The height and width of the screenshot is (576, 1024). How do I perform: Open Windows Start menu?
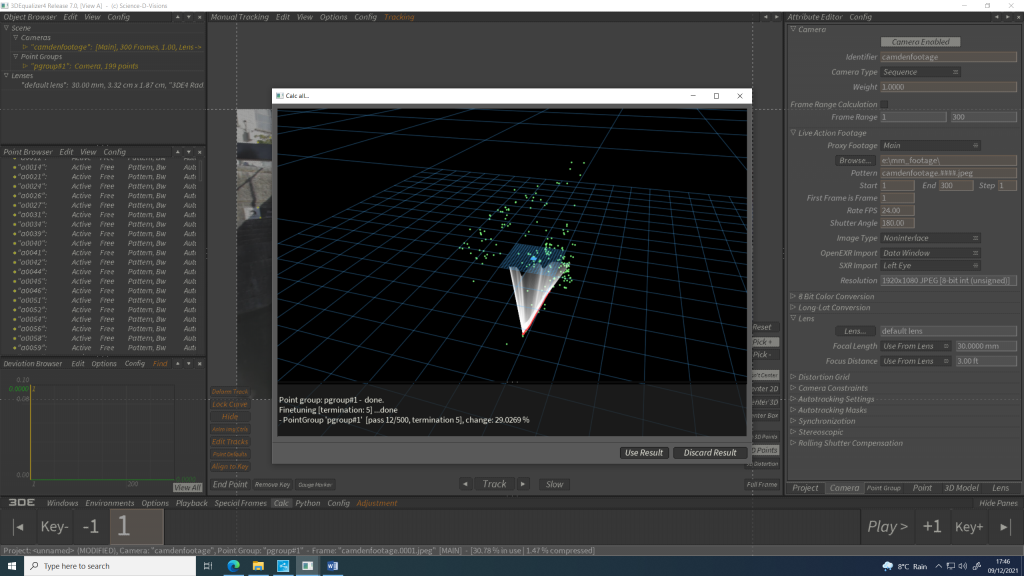coord(12,566)
